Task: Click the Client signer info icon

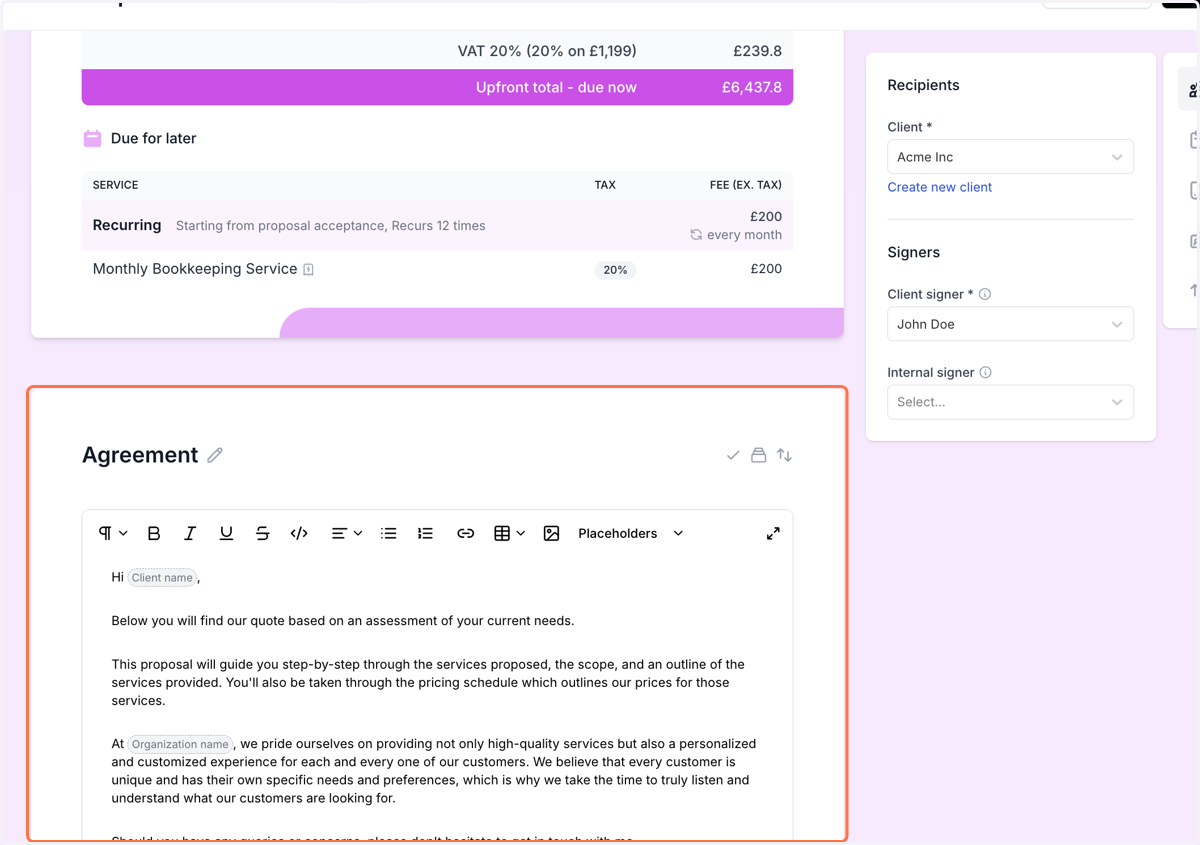Action: [x=985, y=294]
